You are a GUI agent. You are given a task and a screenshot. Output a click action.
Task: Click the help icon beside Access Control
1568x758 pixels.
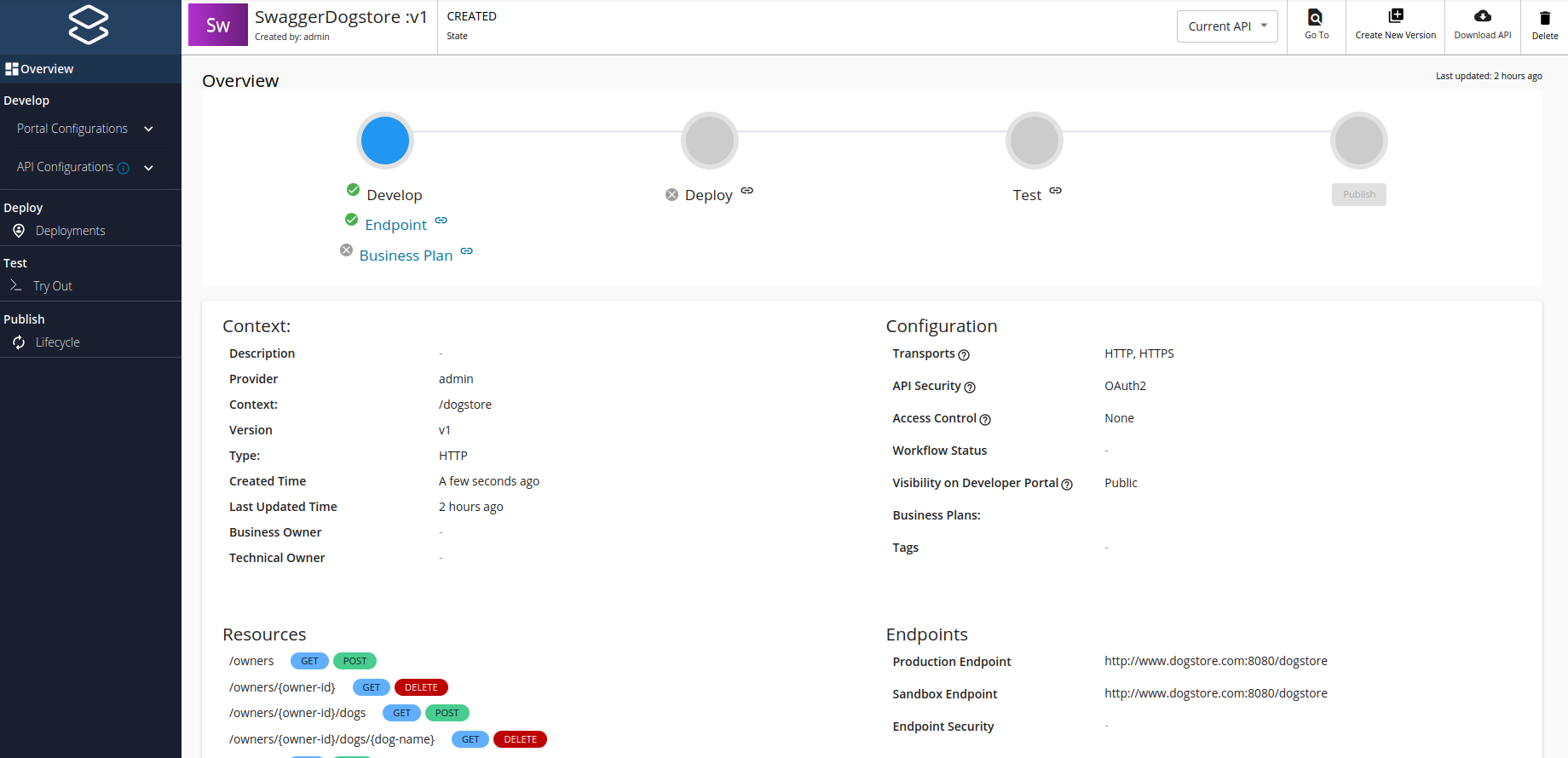[985, 419]
